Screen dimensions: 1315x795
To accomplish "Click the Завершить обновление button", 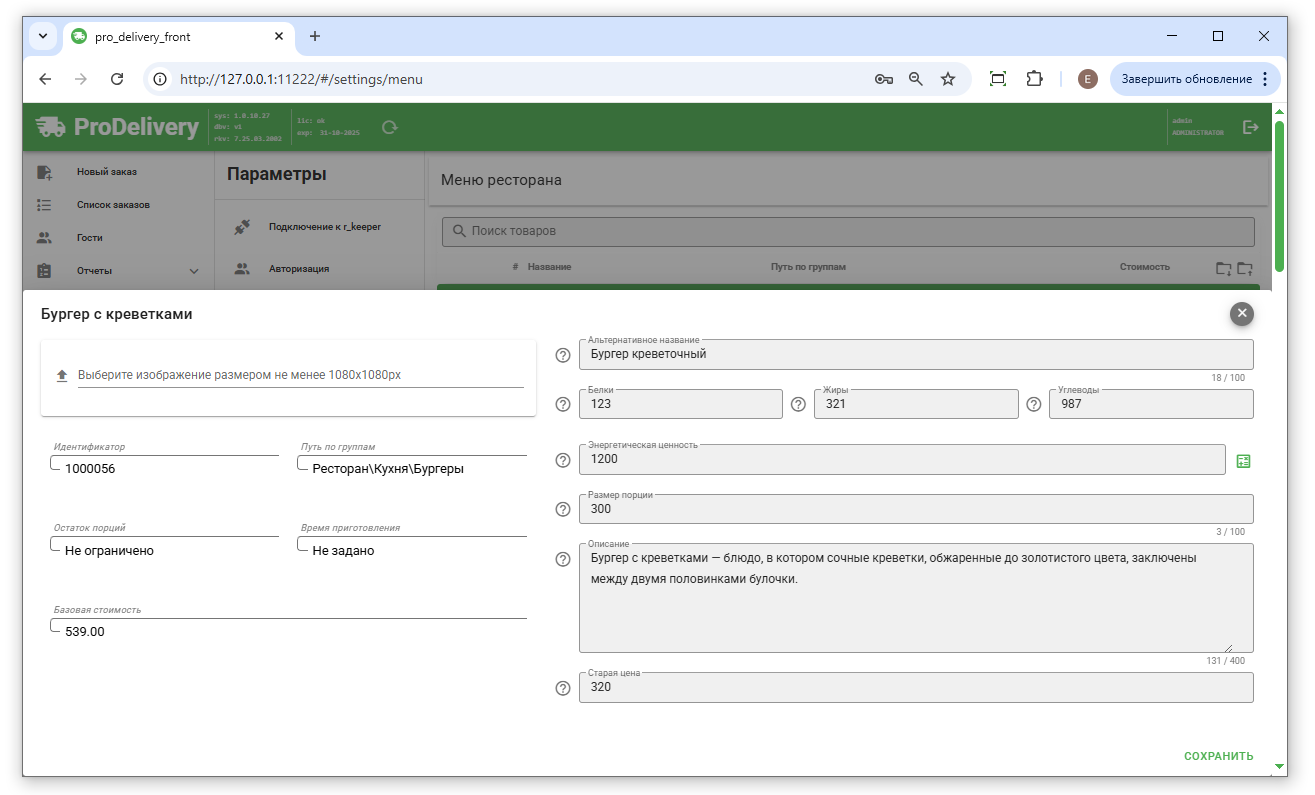I will click(1186, 79).
